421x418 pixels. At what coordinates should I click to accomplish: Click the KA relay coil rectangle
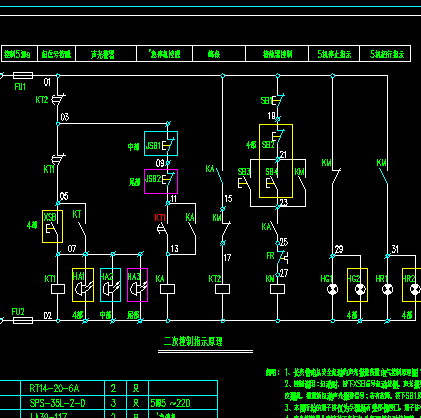pos(168,289)
